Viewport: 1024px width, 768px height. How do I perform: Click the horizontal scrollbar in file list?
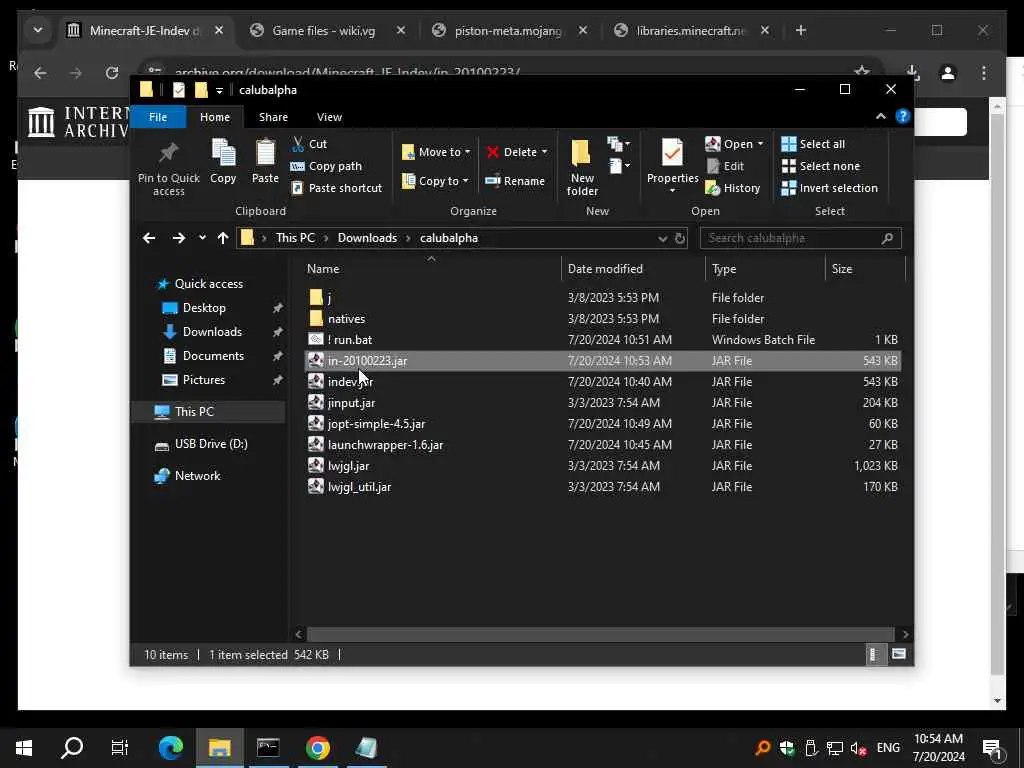pos(600,634)
